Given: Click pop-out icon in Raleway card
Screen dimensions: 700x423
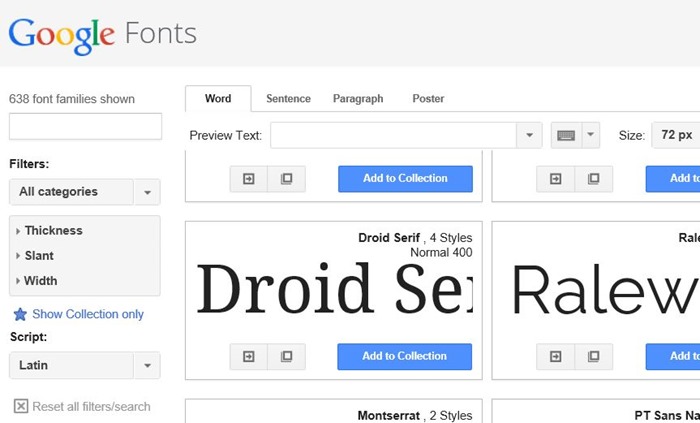Looking at the screenshot, I should click(593, 357).
